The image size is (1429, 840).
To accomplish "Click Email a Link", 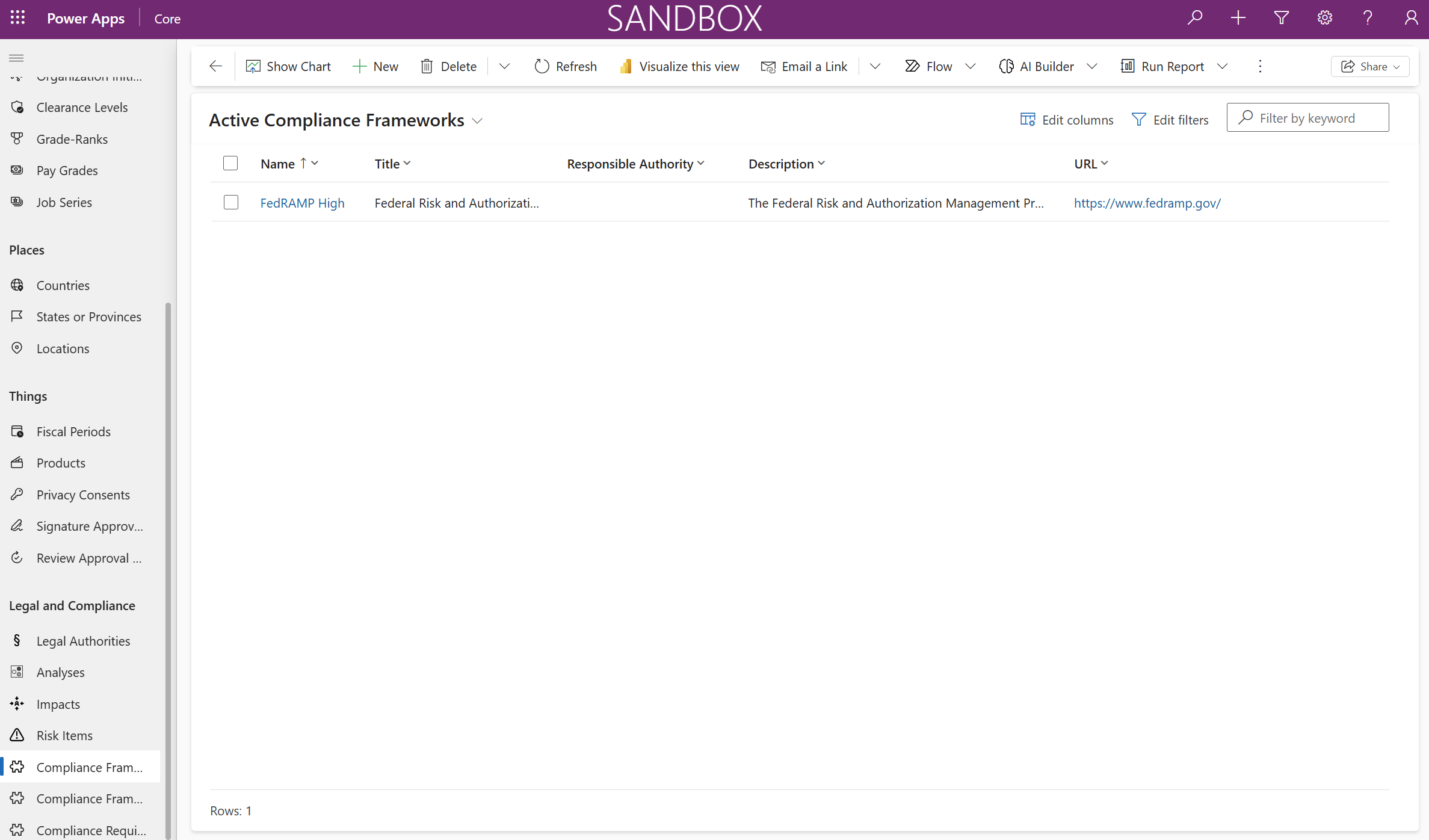I will [804, 66].
